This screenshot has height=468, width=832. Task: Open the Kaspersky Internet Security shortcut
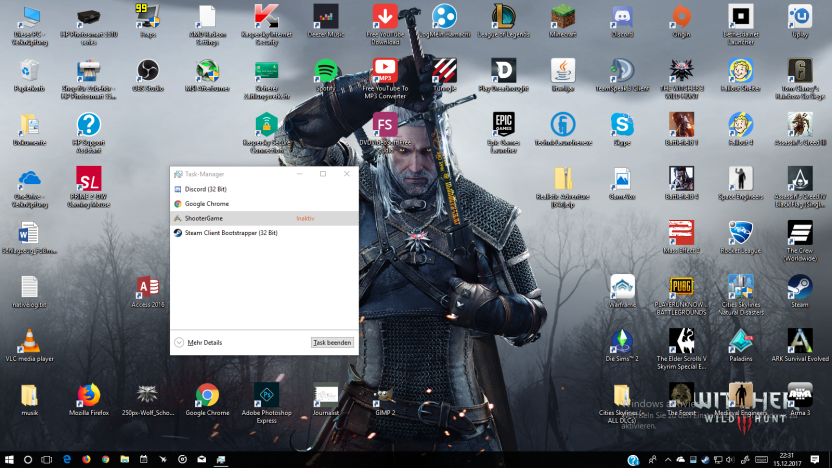click(266, 16)
